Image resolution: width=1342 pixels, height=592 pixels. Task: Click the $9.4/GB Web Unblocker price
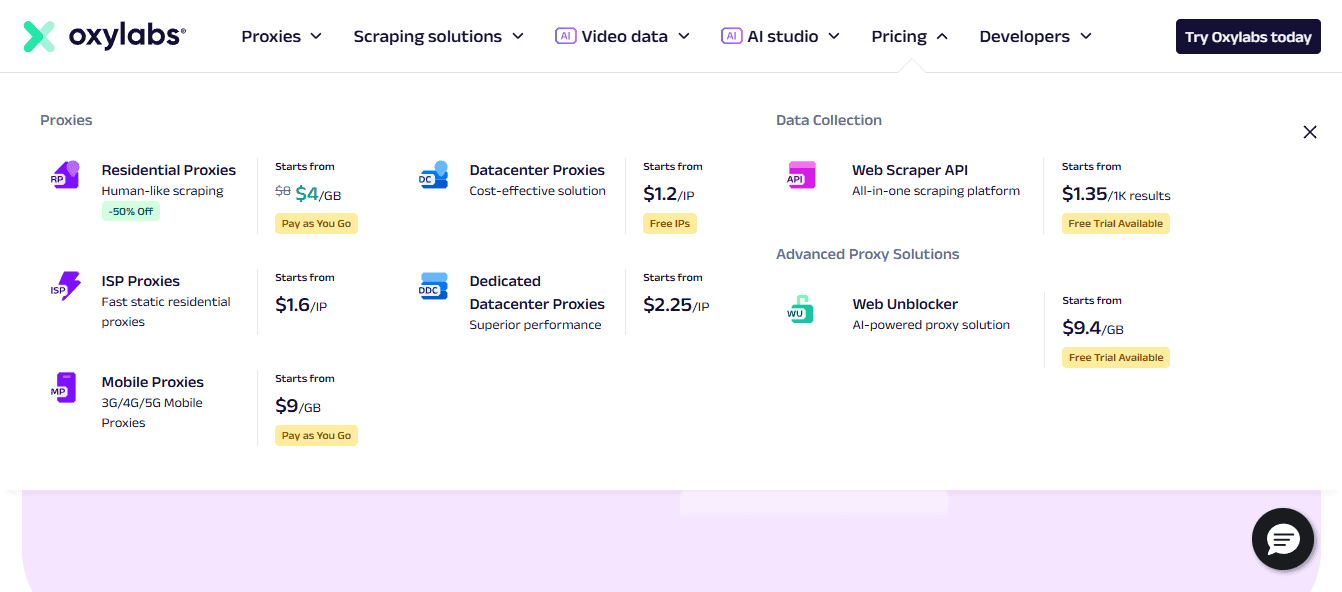click(1093, 328)
